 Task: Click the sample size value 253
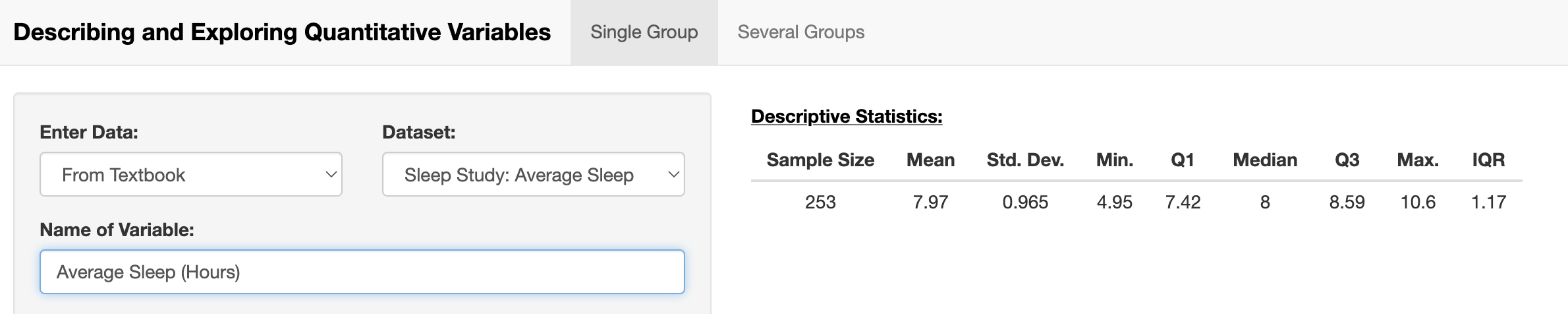tap(820, 202)
